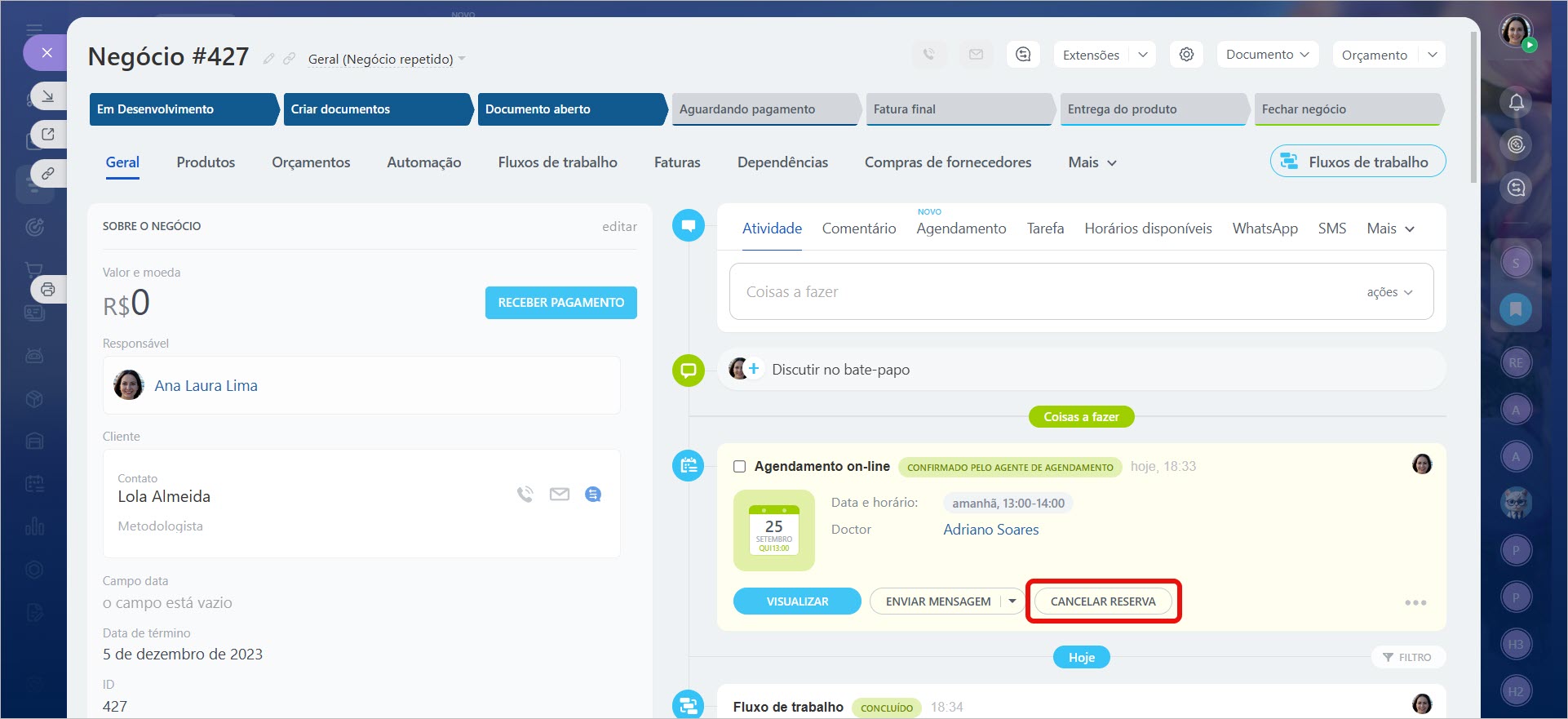The width and height of the screenshot is (1568, 719).
Task: Click the settings gear icon in header
Action: click(1186, 55)
